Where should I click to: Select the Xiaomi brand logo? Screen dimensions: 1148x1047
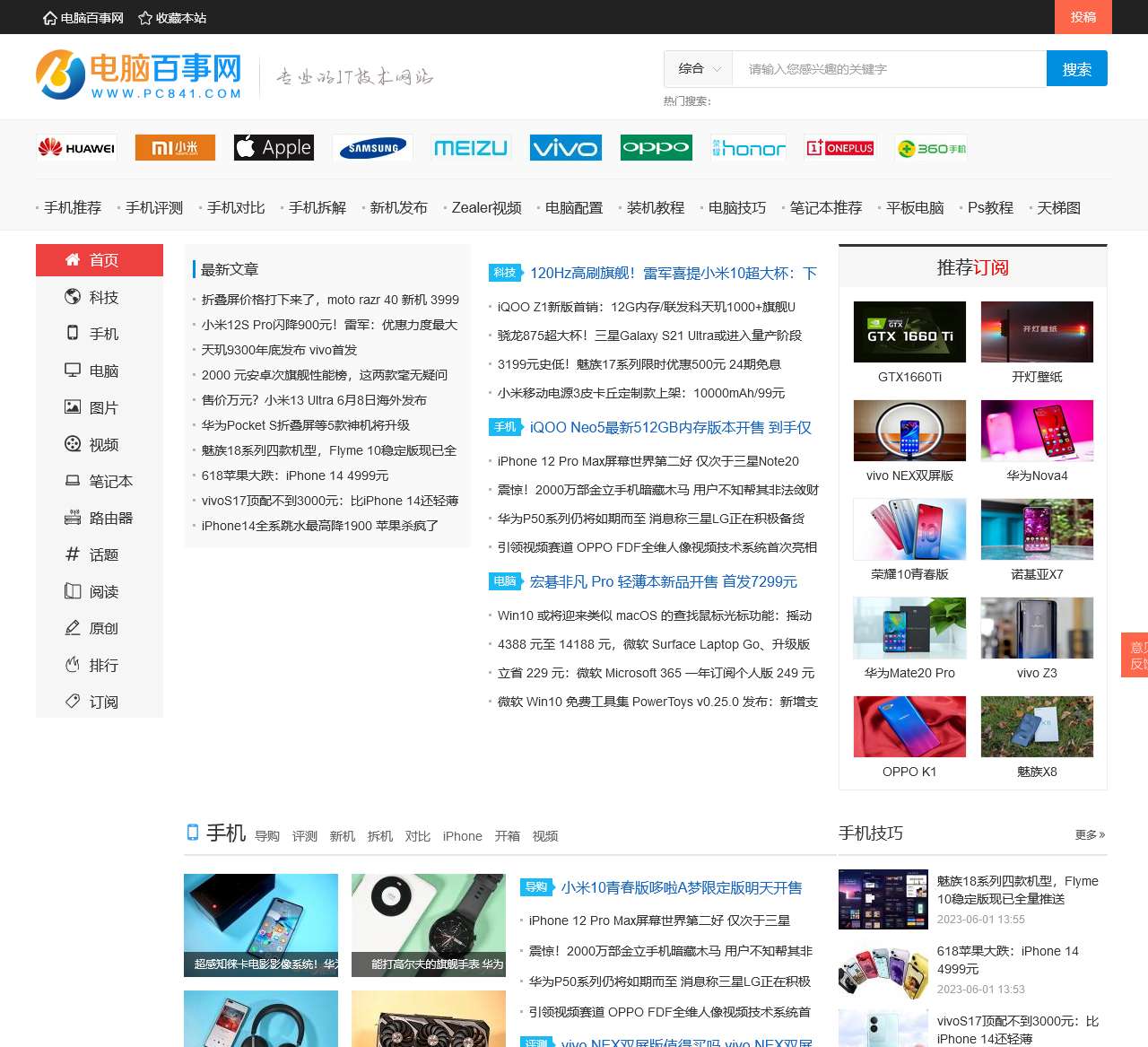[175, 148]
